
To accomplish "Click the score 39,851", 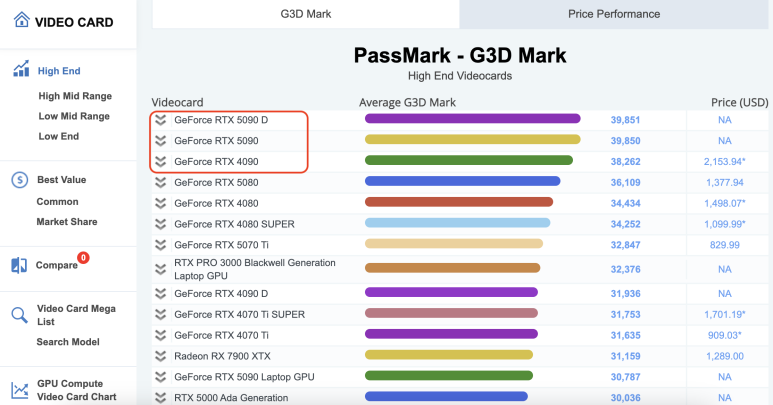I will coord(625,120).
